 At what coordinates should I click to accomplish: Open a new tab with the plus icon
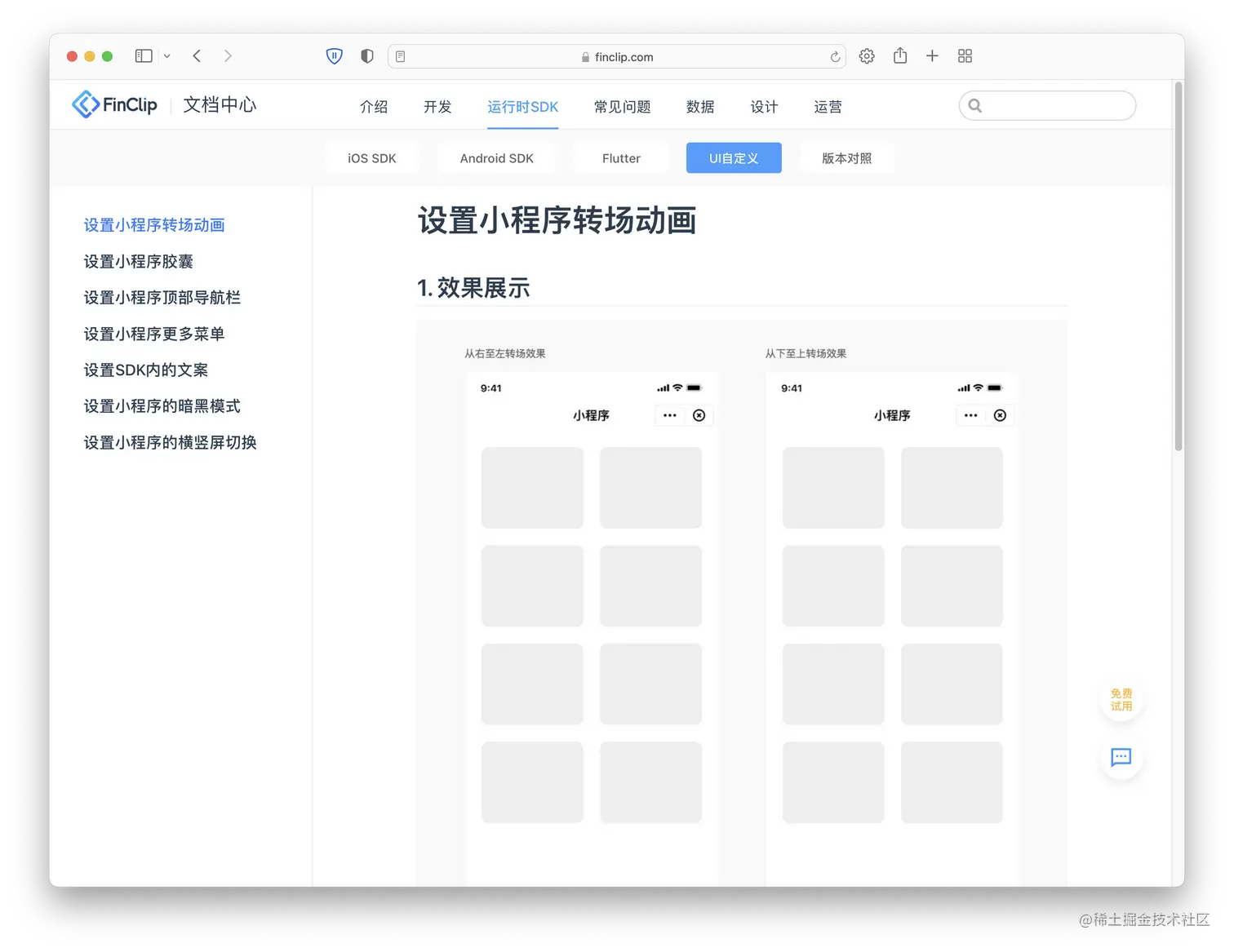(x=932, y=55)
